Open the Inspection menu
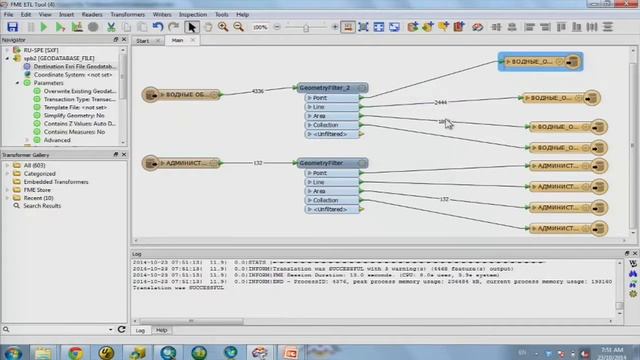640x360 pixels. [193, 14]
